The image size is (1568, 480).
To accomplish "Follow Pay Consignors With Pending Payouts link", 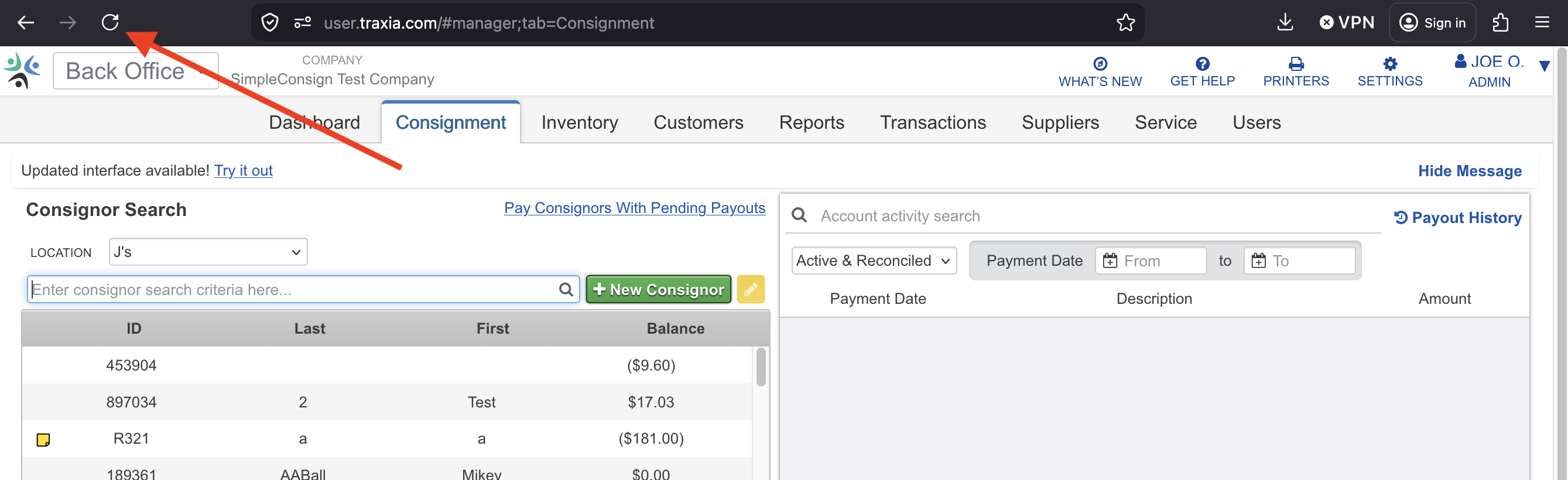I will click(634, 208).
